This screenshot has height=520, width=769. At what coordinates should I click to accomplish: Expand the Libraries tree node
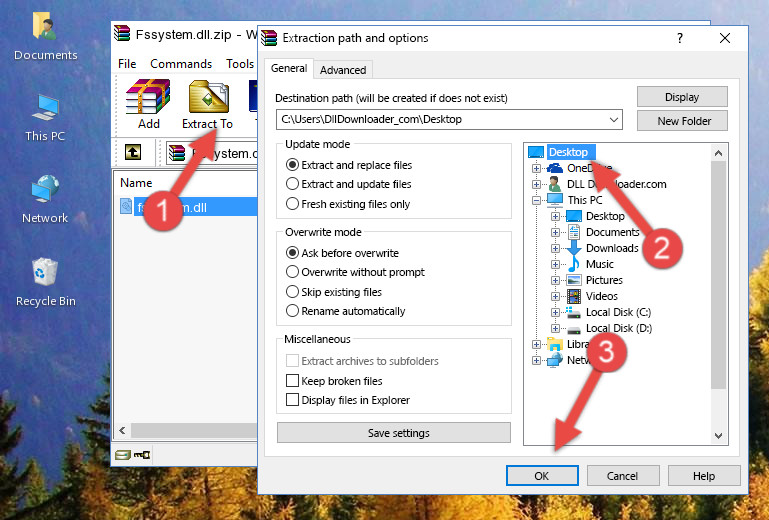pos(536,344)
